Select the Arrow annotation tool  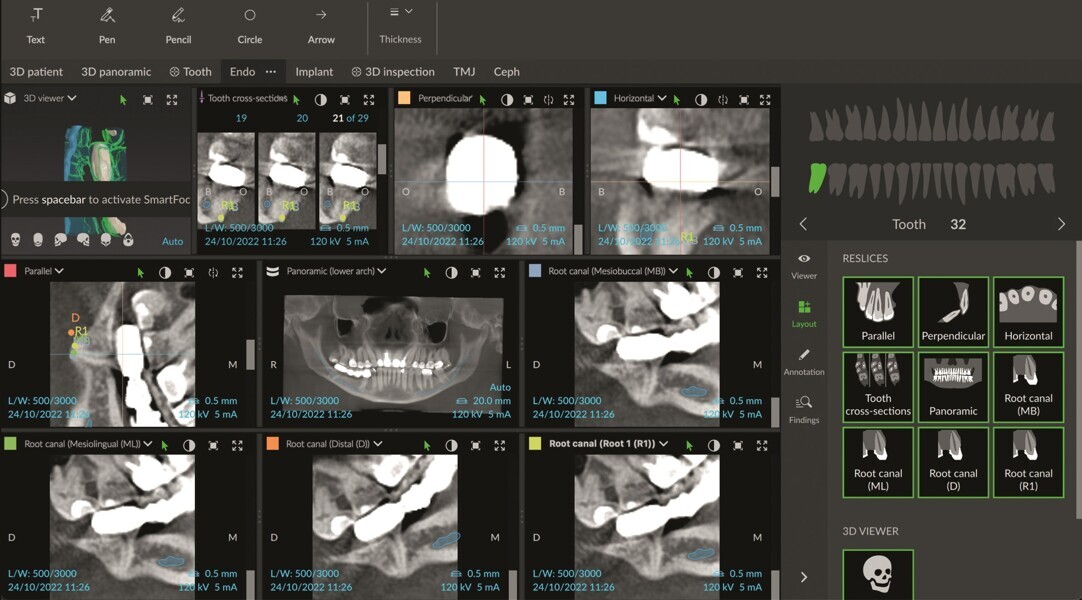point(321,27)
